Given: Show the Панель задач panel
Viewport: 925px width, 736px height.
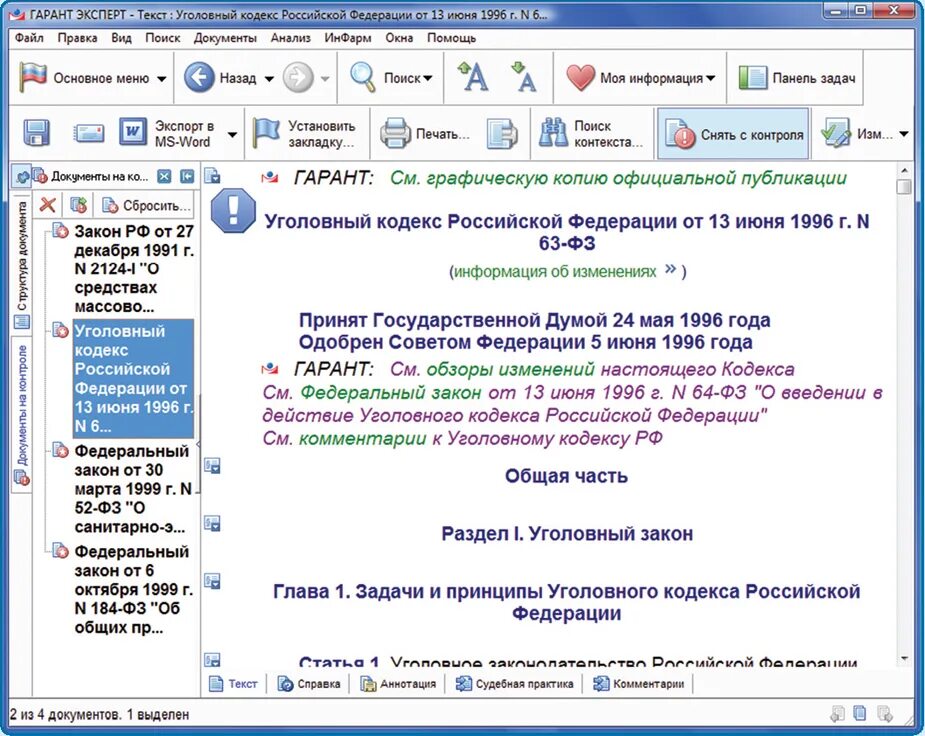Looking at the screenshot, I should click(795, 78).
